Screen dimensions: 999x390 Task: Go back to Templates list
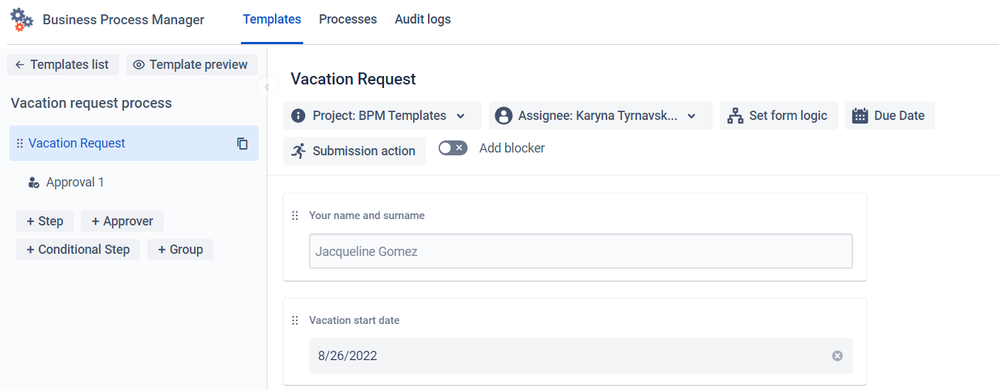click(63, 64)
